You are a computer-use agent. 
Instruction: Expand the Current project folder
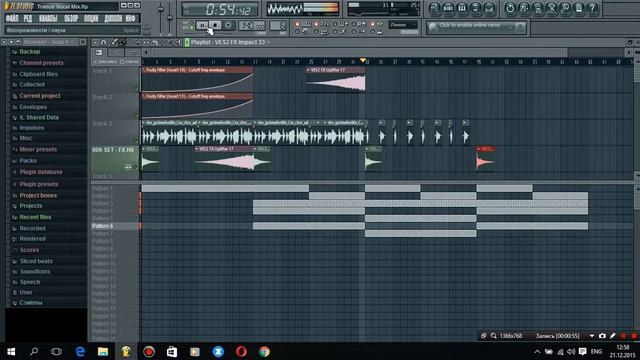click(x=40, y=96)
